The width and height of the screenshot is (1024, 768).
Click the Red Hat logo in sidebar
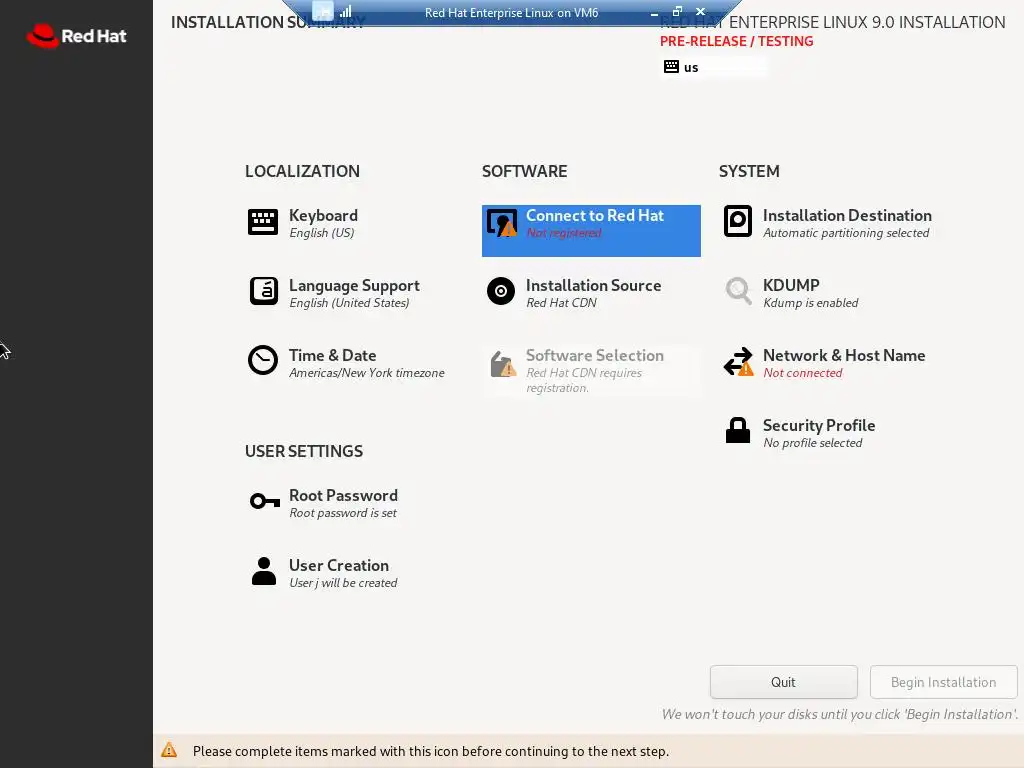coord(76,36)
